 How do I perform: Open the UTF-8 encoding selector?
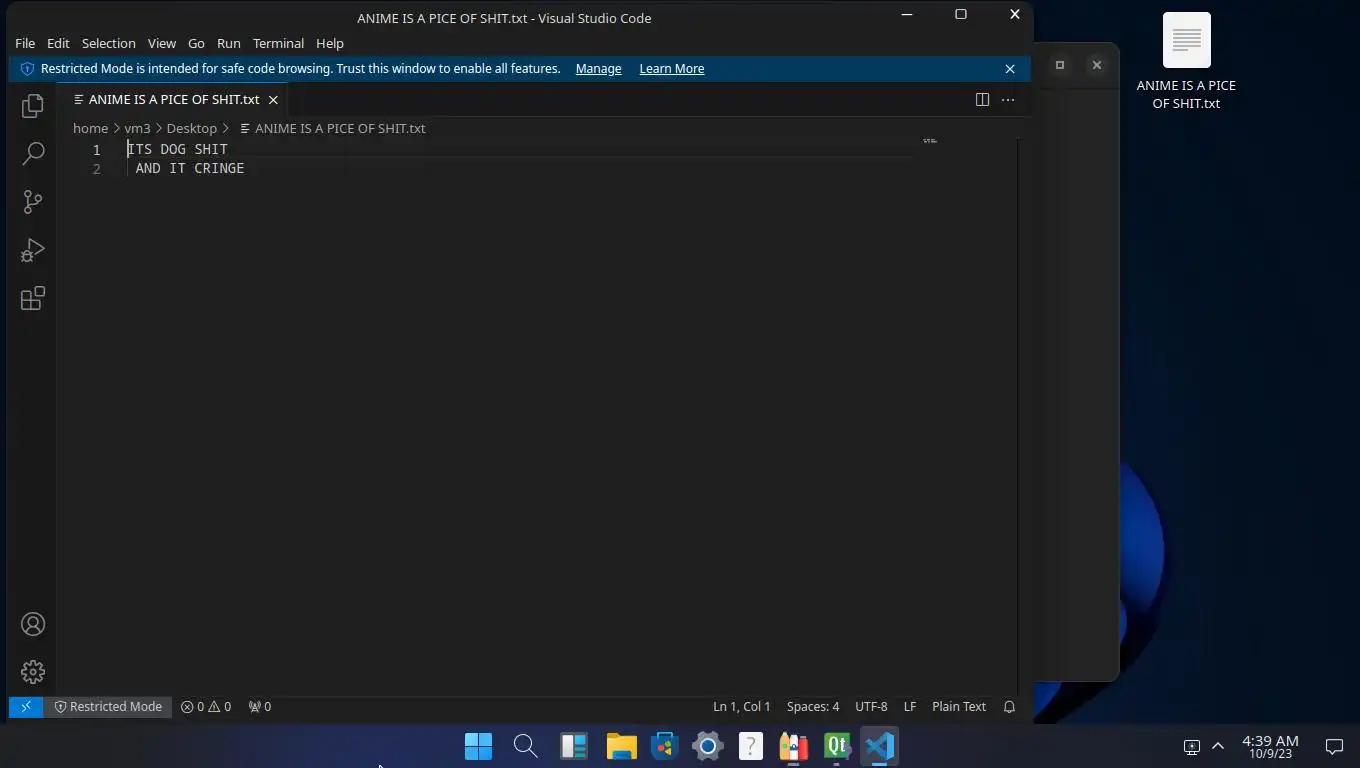pyautogui.click(x=871, y=706)
